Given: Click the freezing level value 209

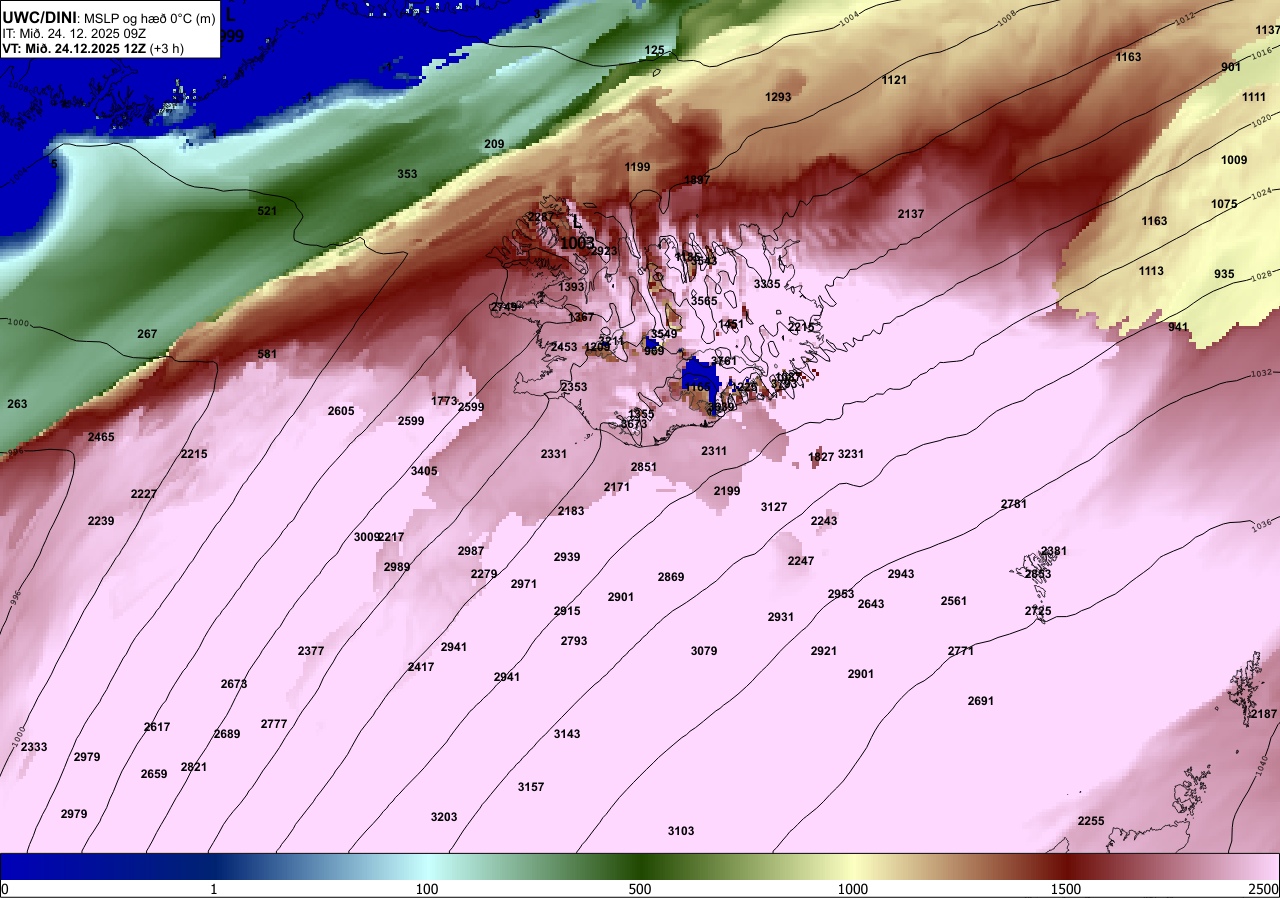Looking at the screenshot, I should (x=494, y=144).
